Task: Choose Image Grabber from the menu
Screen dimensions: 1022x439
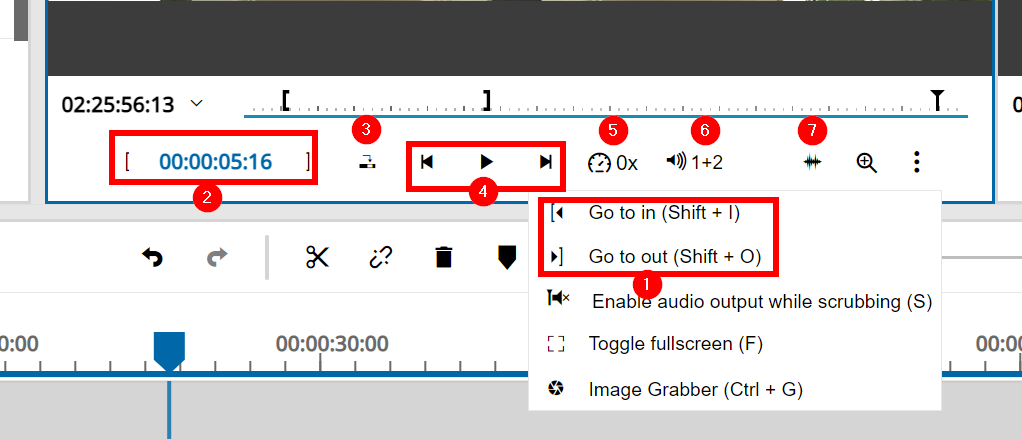Action: click(x=695, y=389)
